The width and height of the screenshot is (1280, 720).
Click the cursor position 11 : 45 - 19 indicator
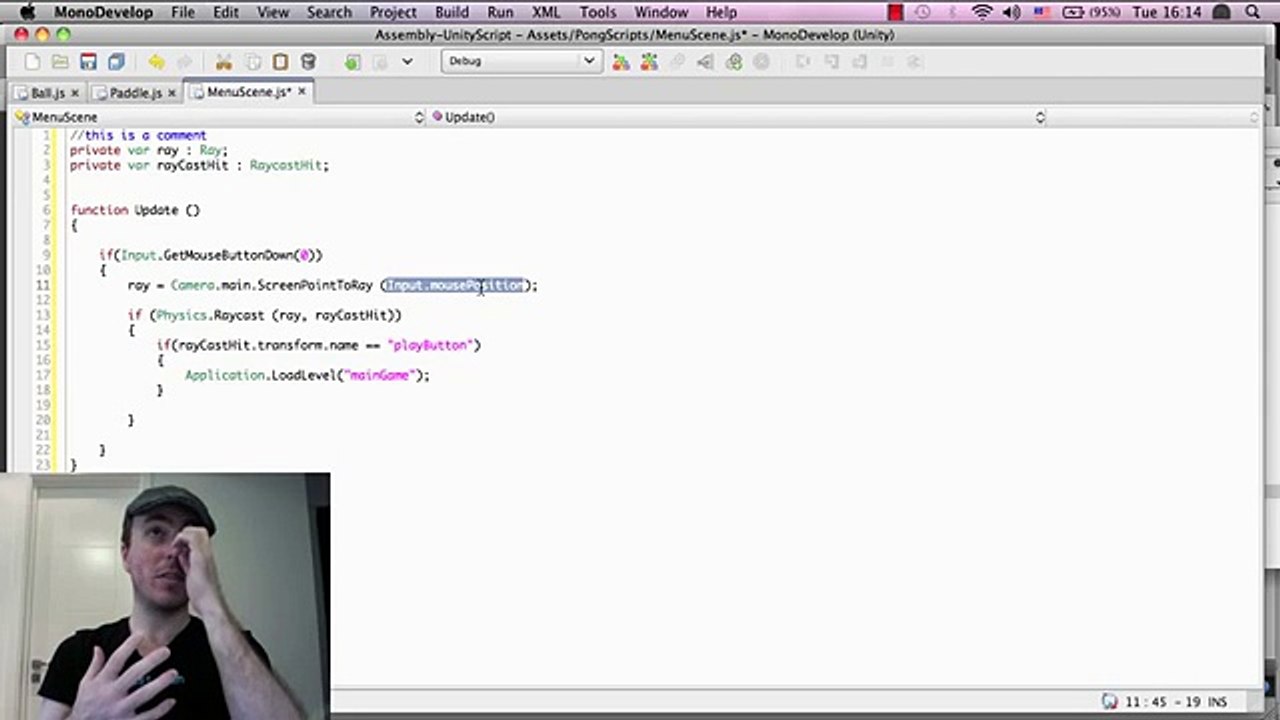pyautogui.click(x=1163, y=702)
